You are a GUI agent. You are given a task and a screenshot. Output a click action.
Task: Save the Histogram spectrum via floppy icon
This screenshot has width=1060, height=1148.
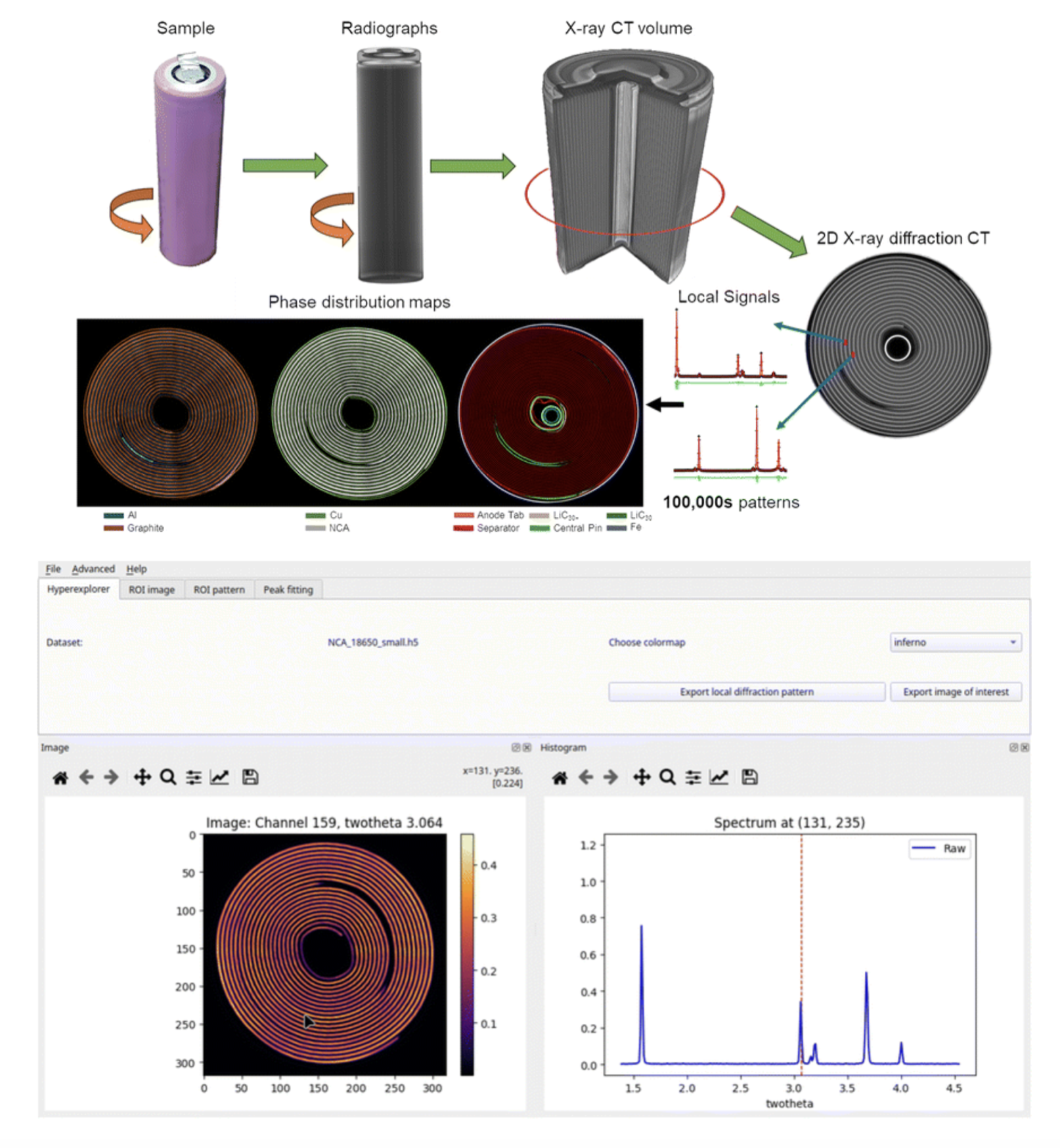coord(749,778)
